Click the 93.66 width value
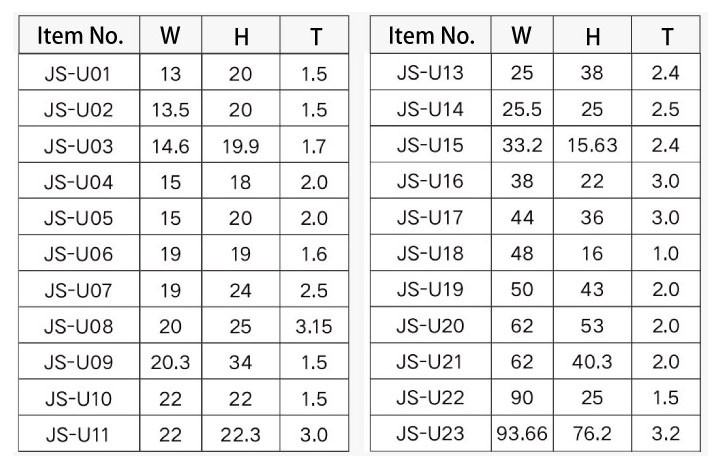Image resolution: width=716 pixels, height=468 pixels. click(521, 436)
